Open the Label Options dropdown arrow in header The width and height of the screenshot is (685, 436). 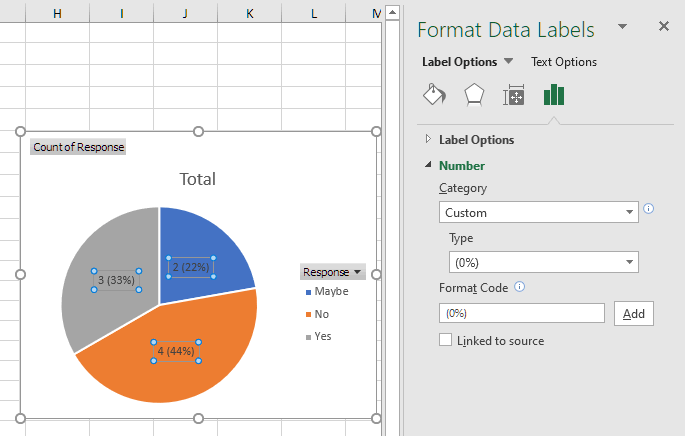pyautogui.click(x=509, y=61)
